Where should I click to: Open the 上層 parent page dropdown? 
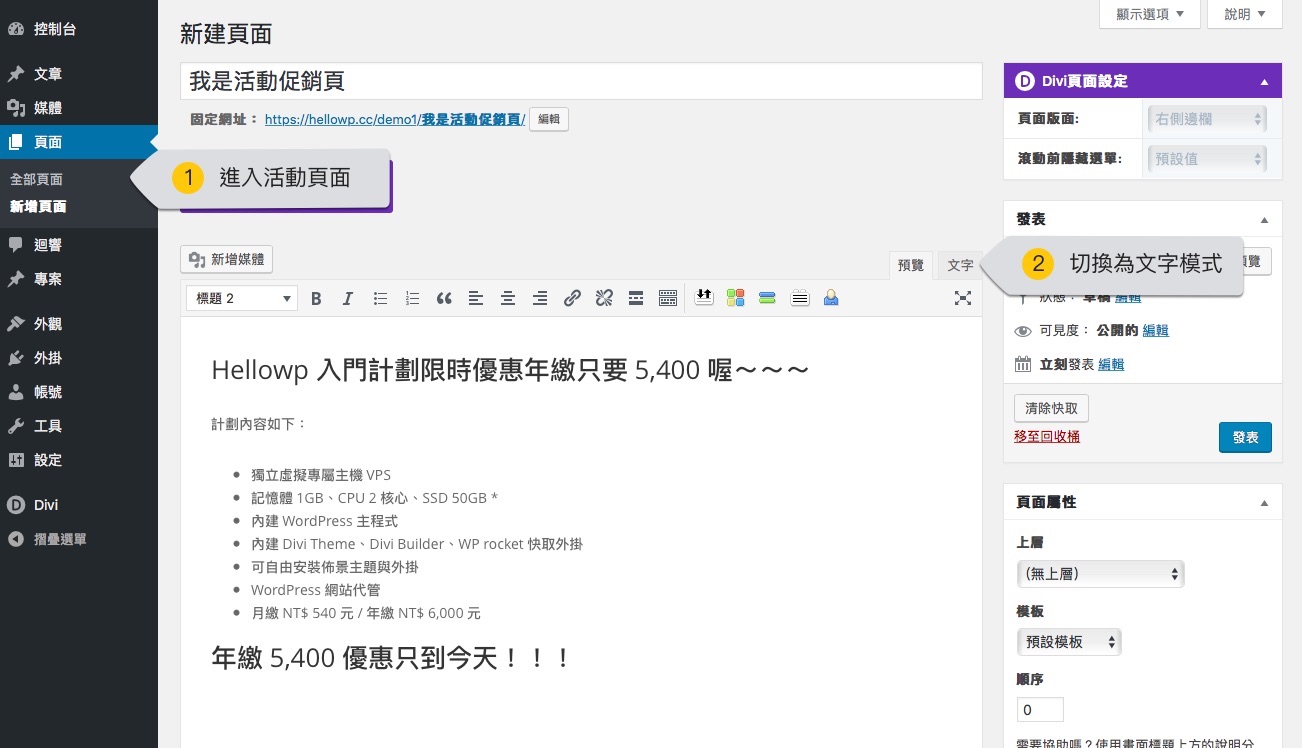point(1100,574)
